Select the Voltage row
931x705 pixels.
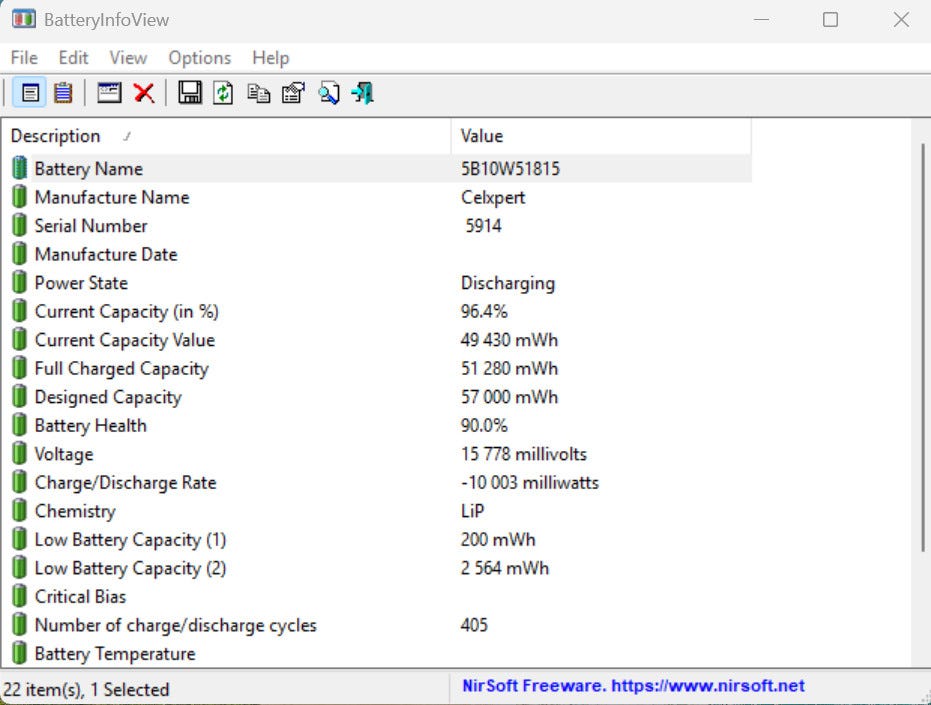point(377,453)
